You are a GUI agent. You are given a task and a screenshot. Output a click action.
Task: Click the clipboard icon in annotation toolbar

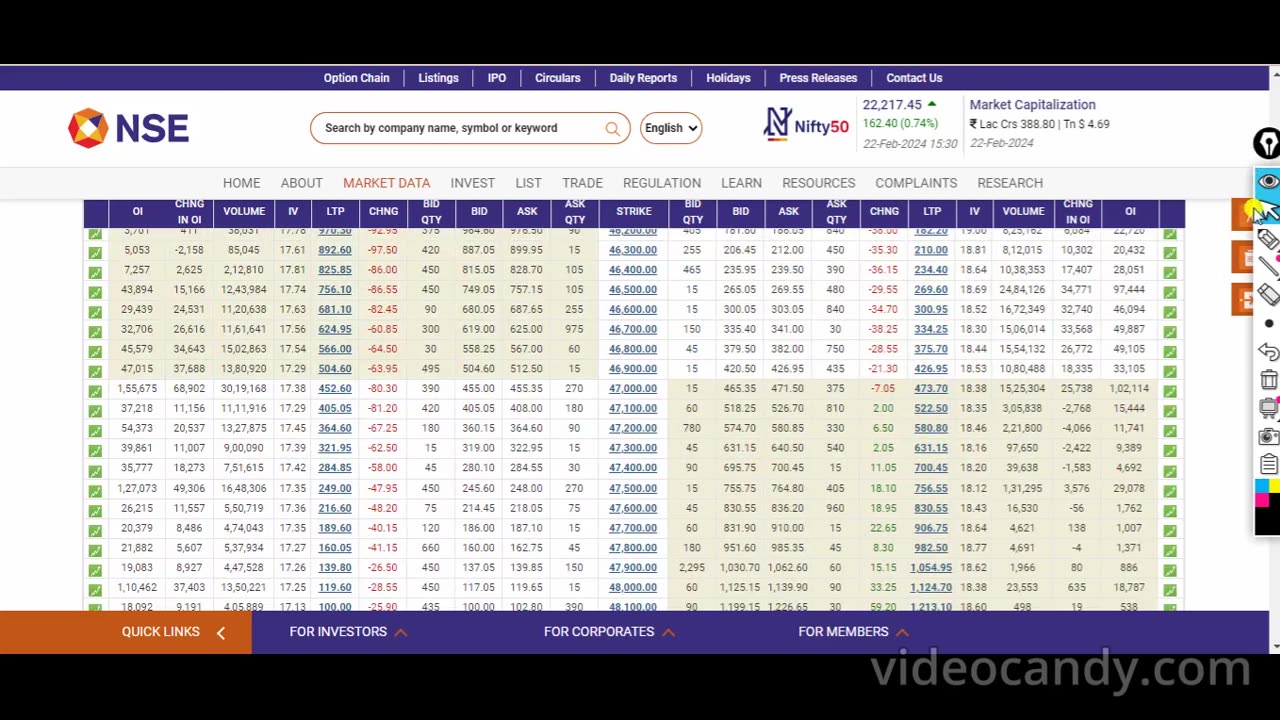pyautogui.click(x=1268, y=464)
